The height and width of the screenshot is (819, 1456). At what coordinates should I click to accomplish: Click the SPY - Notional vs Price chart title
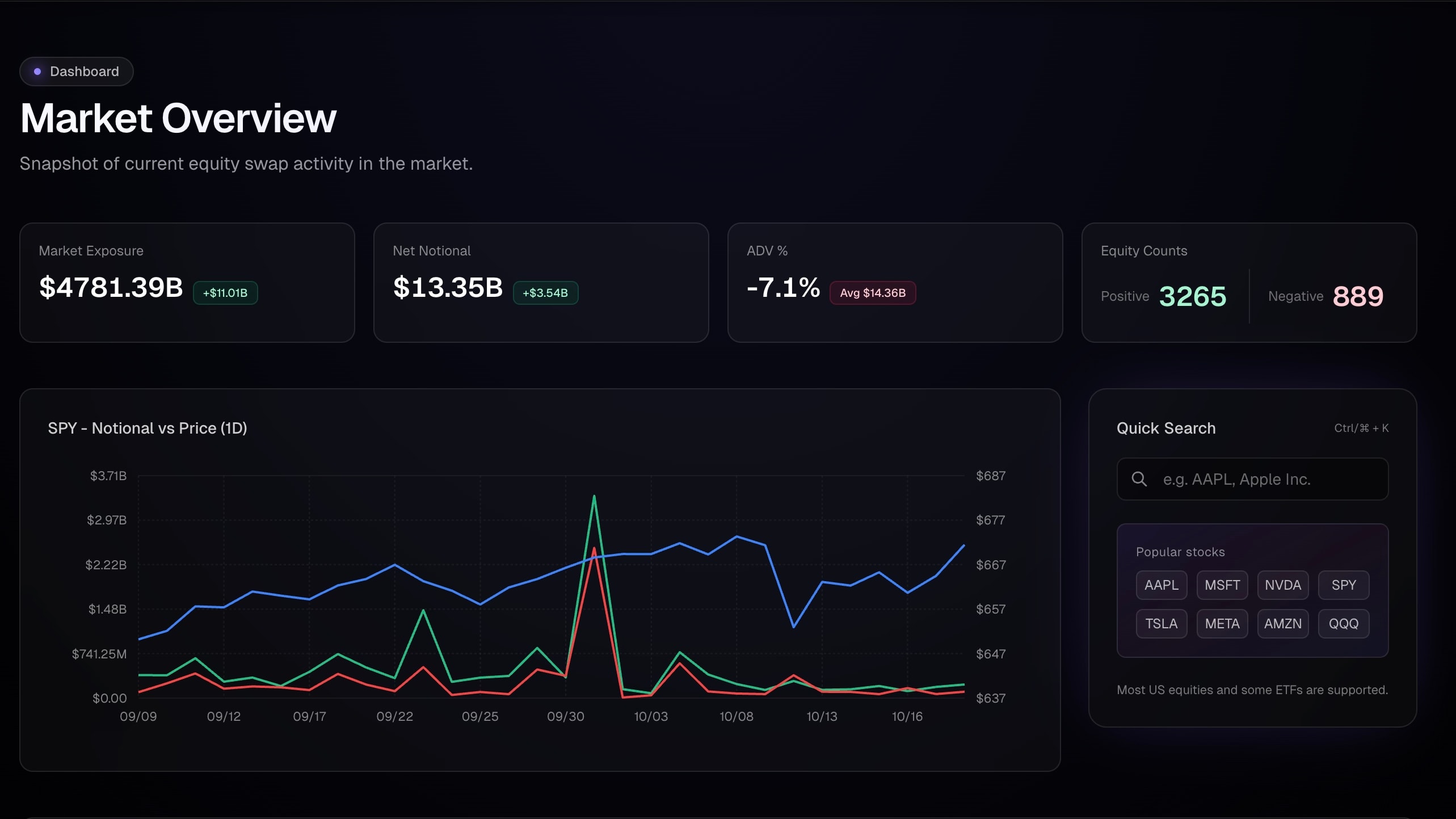click(x=148, y=428)
